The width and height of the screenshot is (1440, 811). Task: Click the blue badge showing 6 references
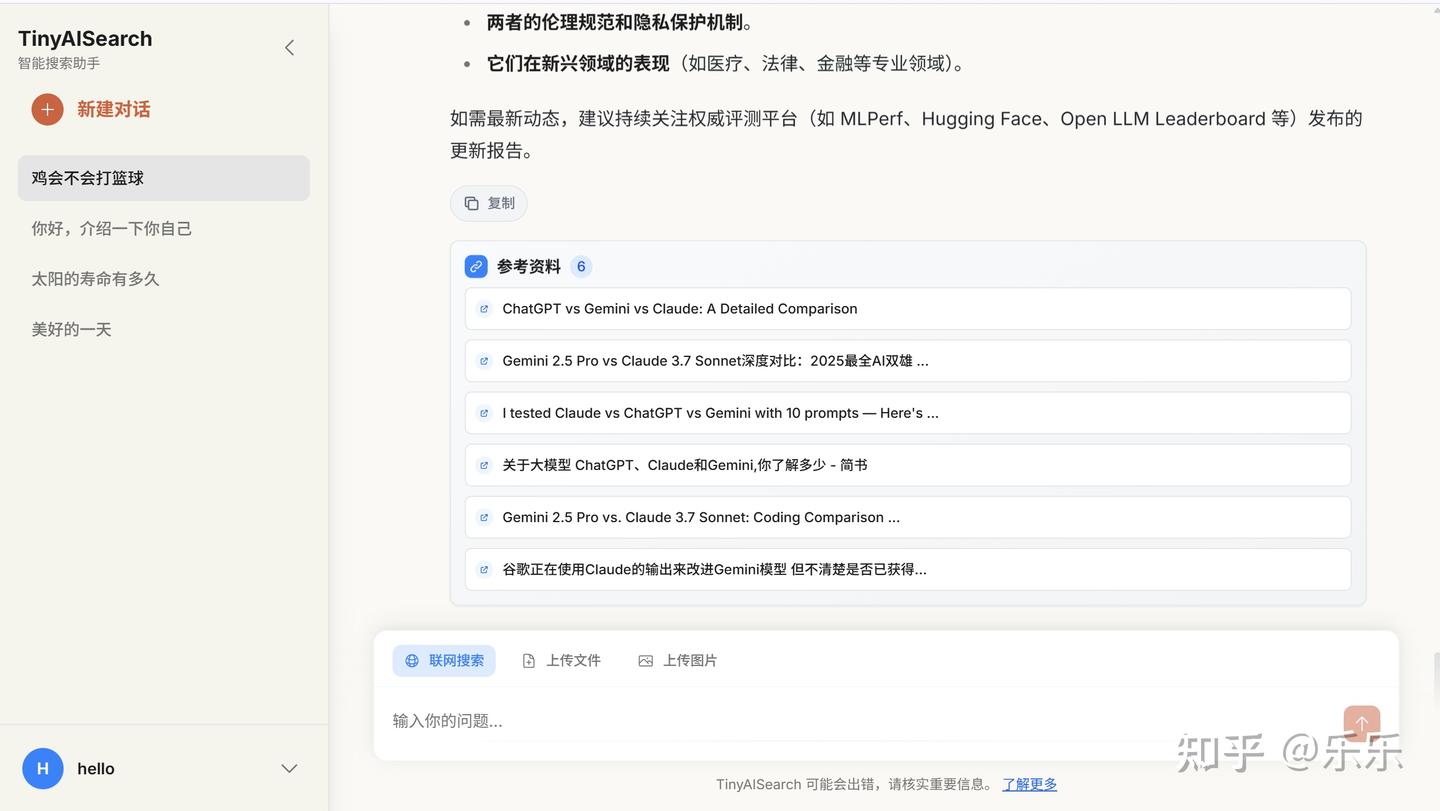coord(581,266)
